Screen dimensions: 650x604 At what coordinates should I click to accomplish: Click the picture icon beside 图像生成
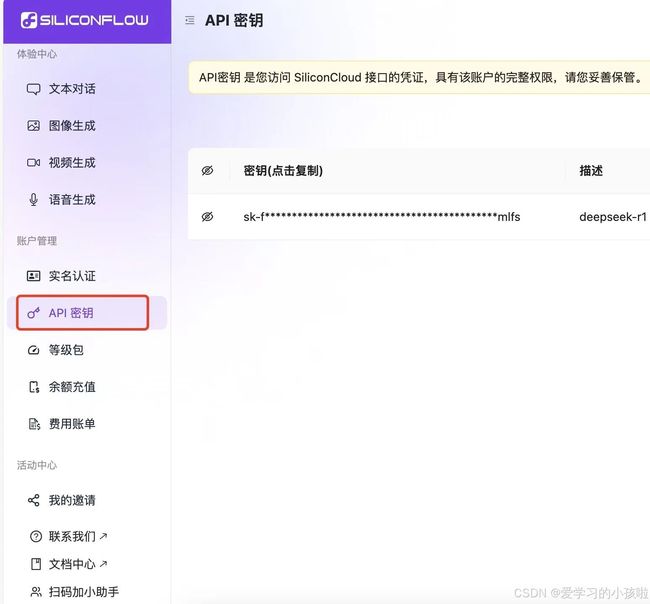(x=33, y=126)
